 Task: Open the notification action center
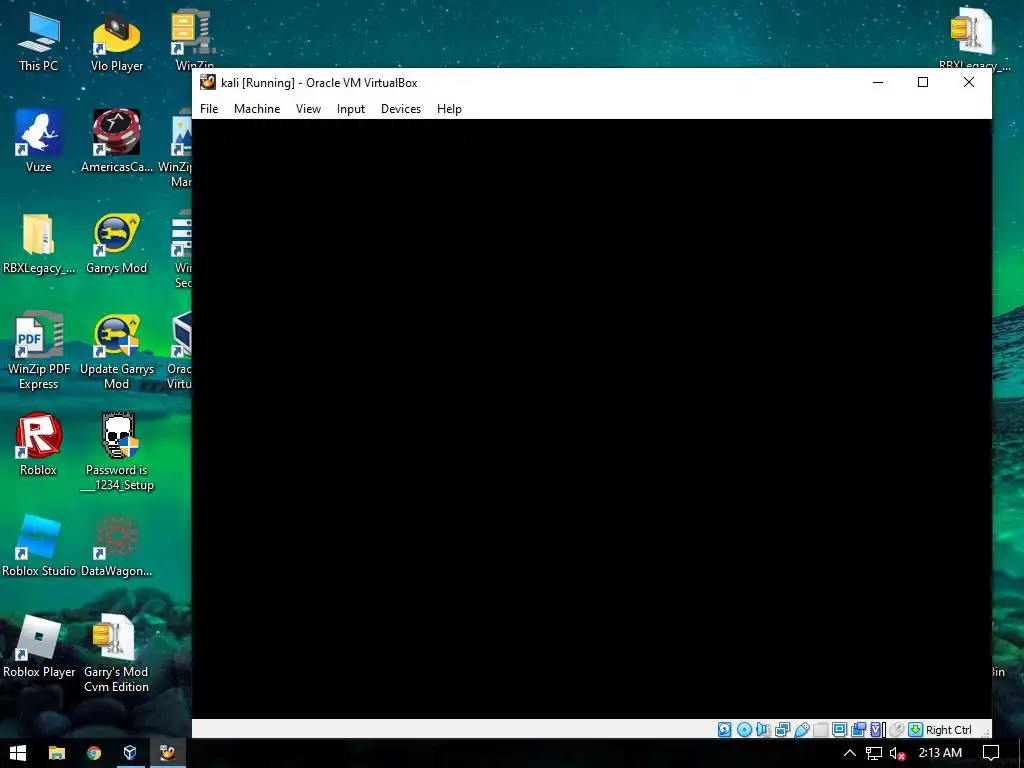991,753
